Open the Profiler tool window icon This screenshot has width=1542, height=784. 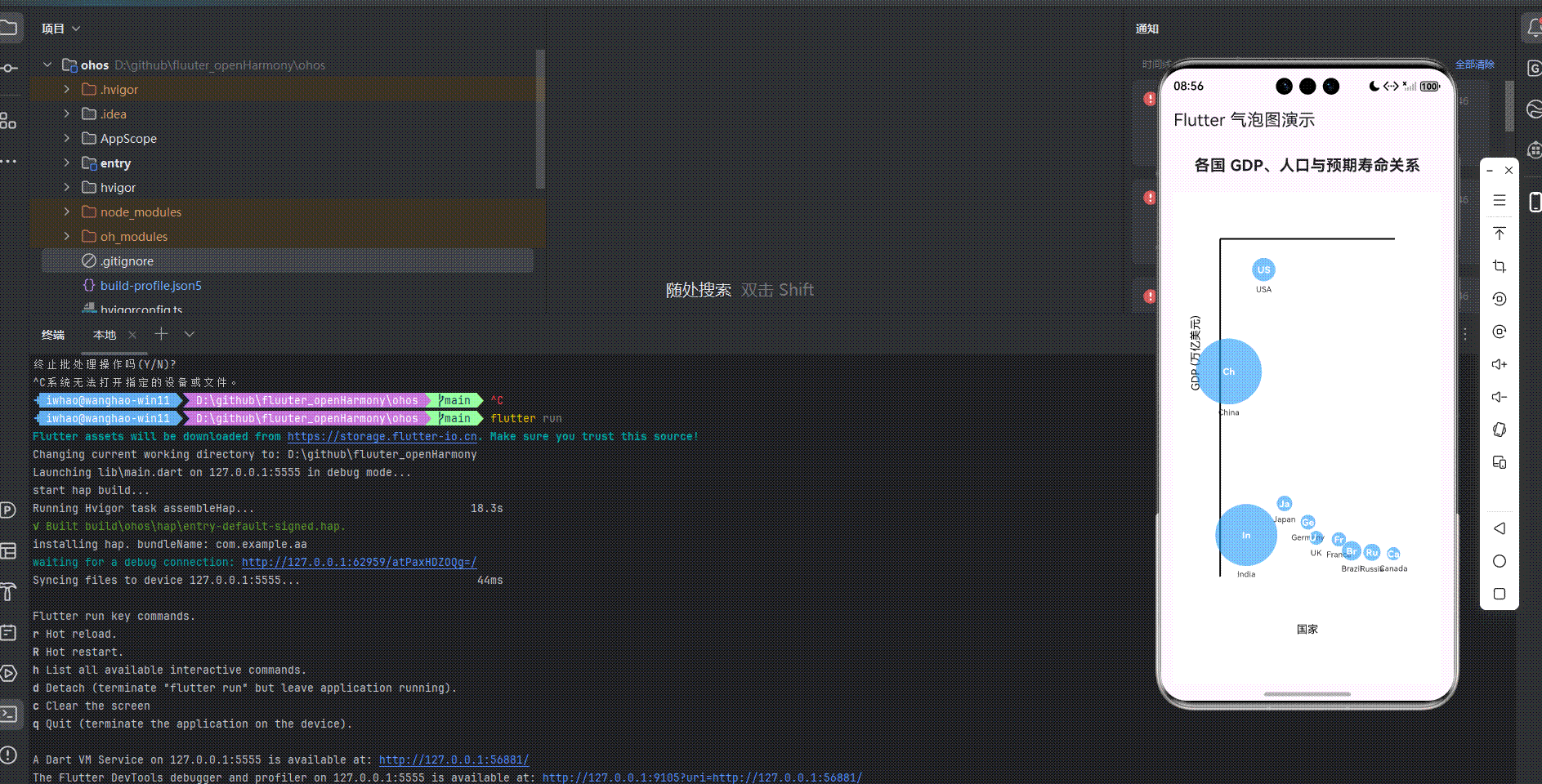pos(8,510)
